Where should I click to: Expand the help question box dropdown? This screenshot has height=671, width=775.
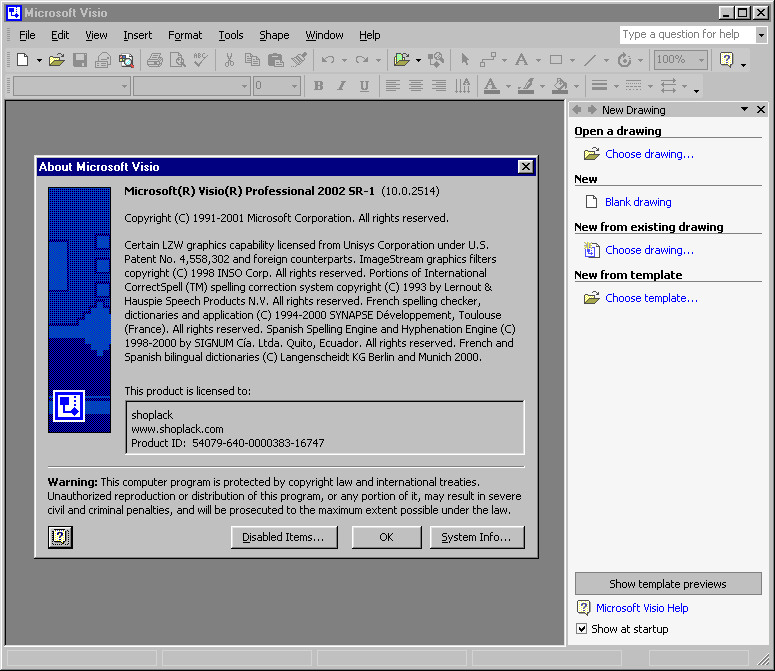[x=761, y=35]
